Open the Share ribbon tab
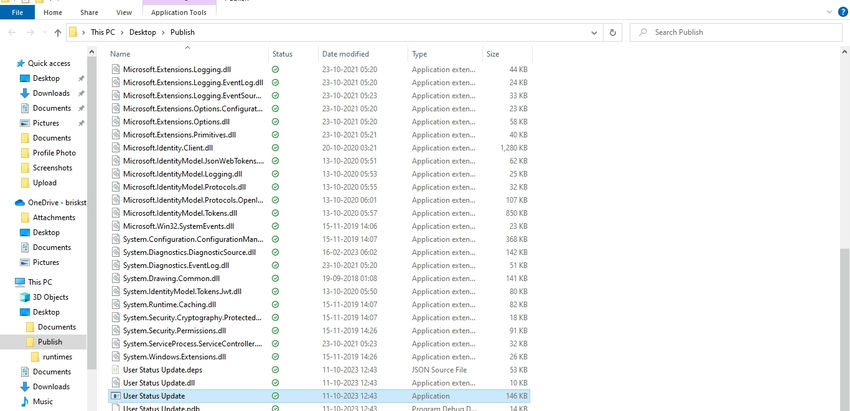 pyautogui.click(x=89, y=12)
